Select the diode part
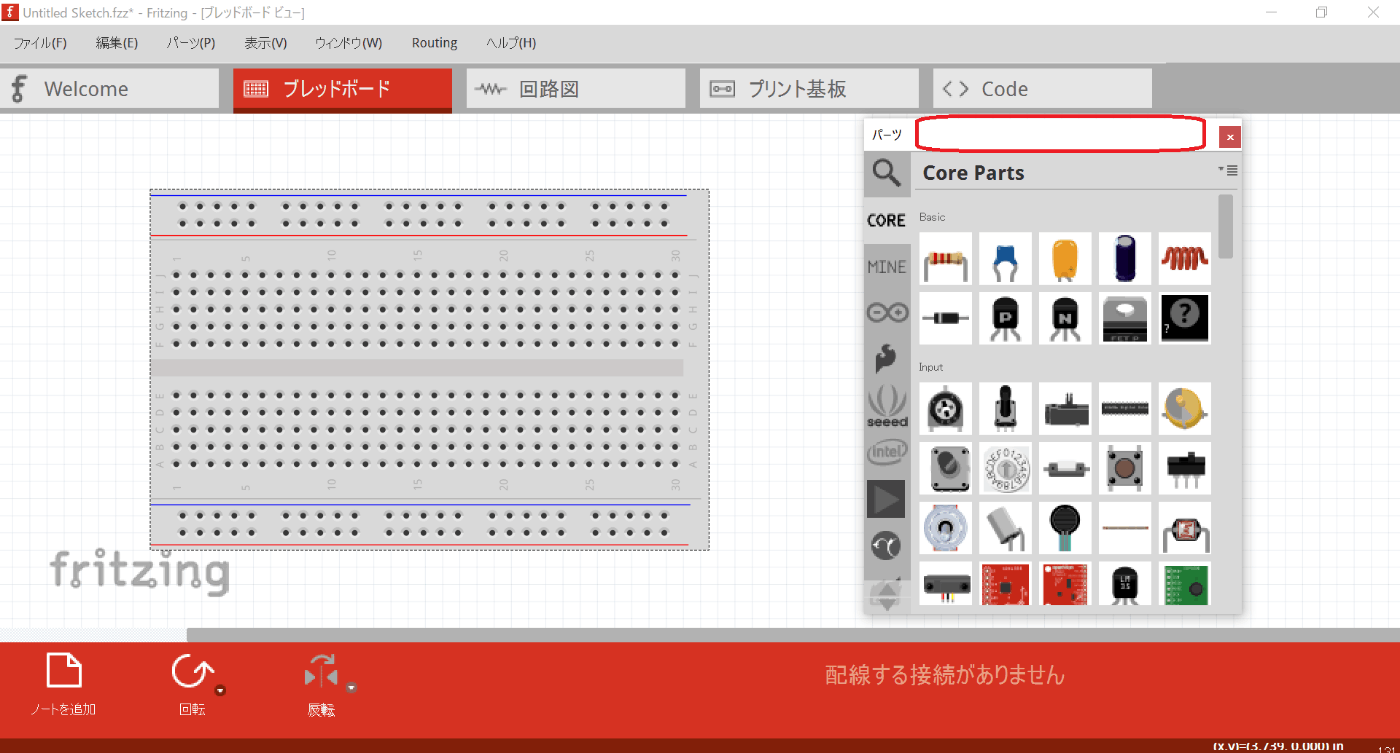 click(x=945, y=318)
